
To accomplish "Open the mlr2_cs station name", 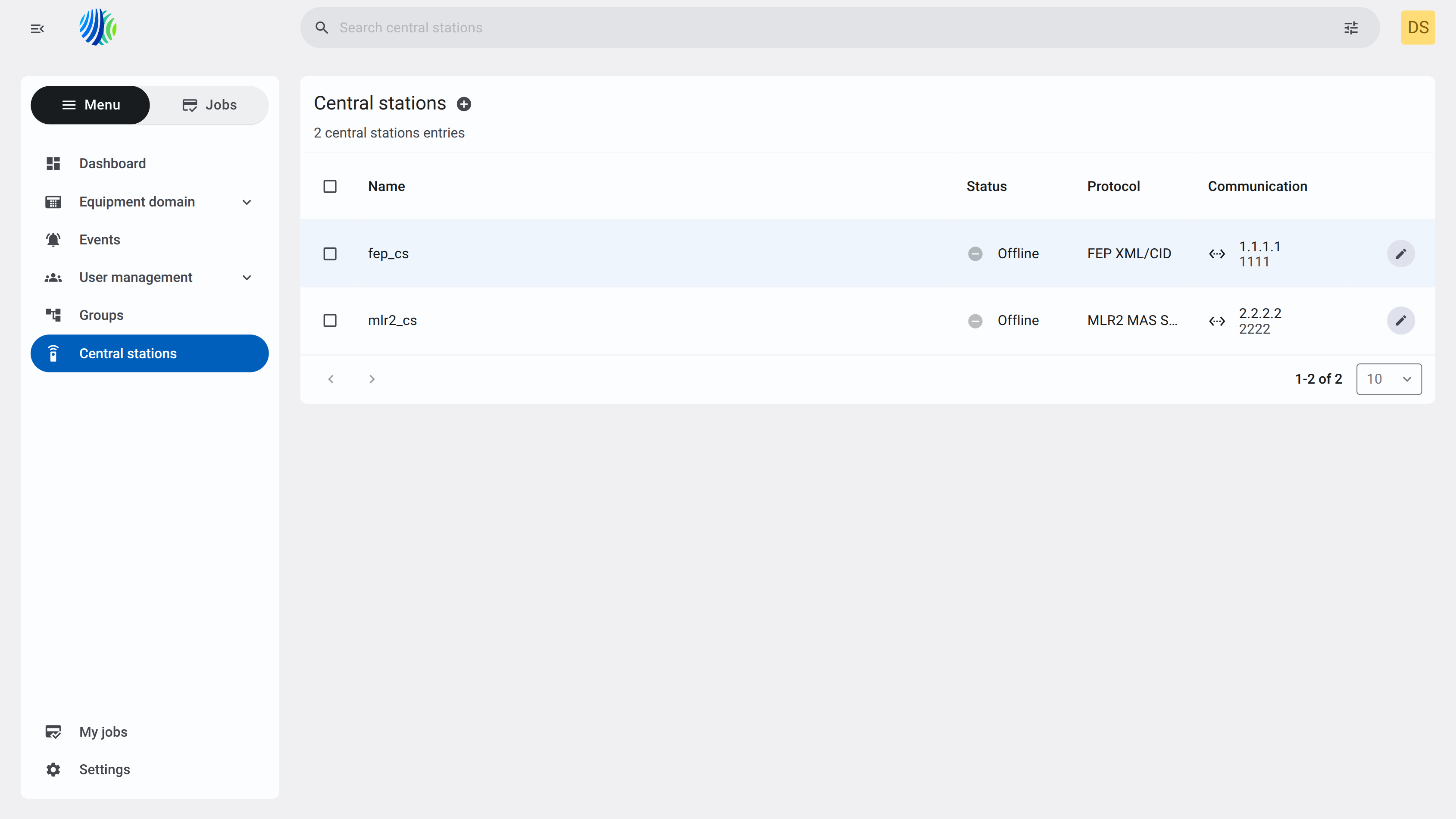I will coord(392,320).
